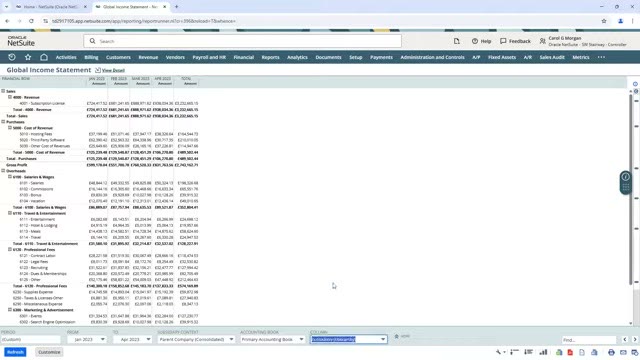Bookmark this page with the browser star
The image size is (640, 360).
(604, 21)
